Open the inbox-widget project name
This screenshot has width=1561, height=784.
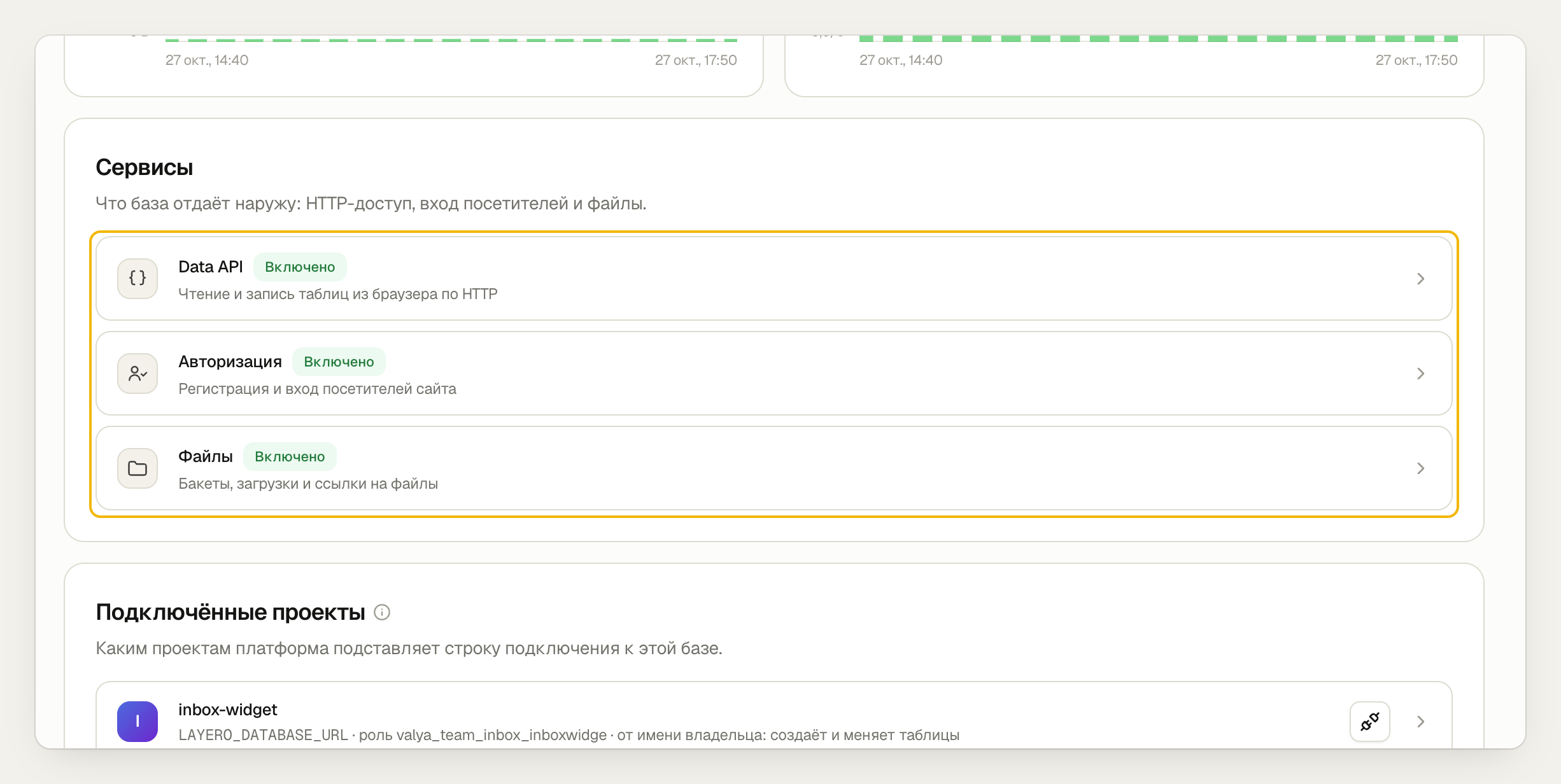coord(228,710)
